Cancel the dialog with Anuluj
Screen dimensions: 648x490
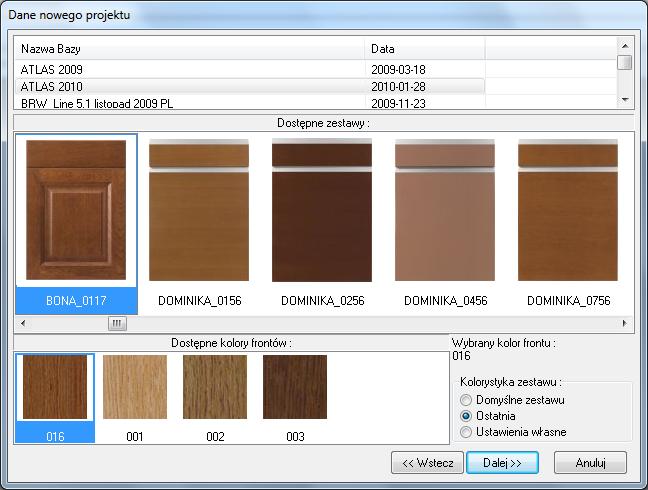click(x=590, y=463)
